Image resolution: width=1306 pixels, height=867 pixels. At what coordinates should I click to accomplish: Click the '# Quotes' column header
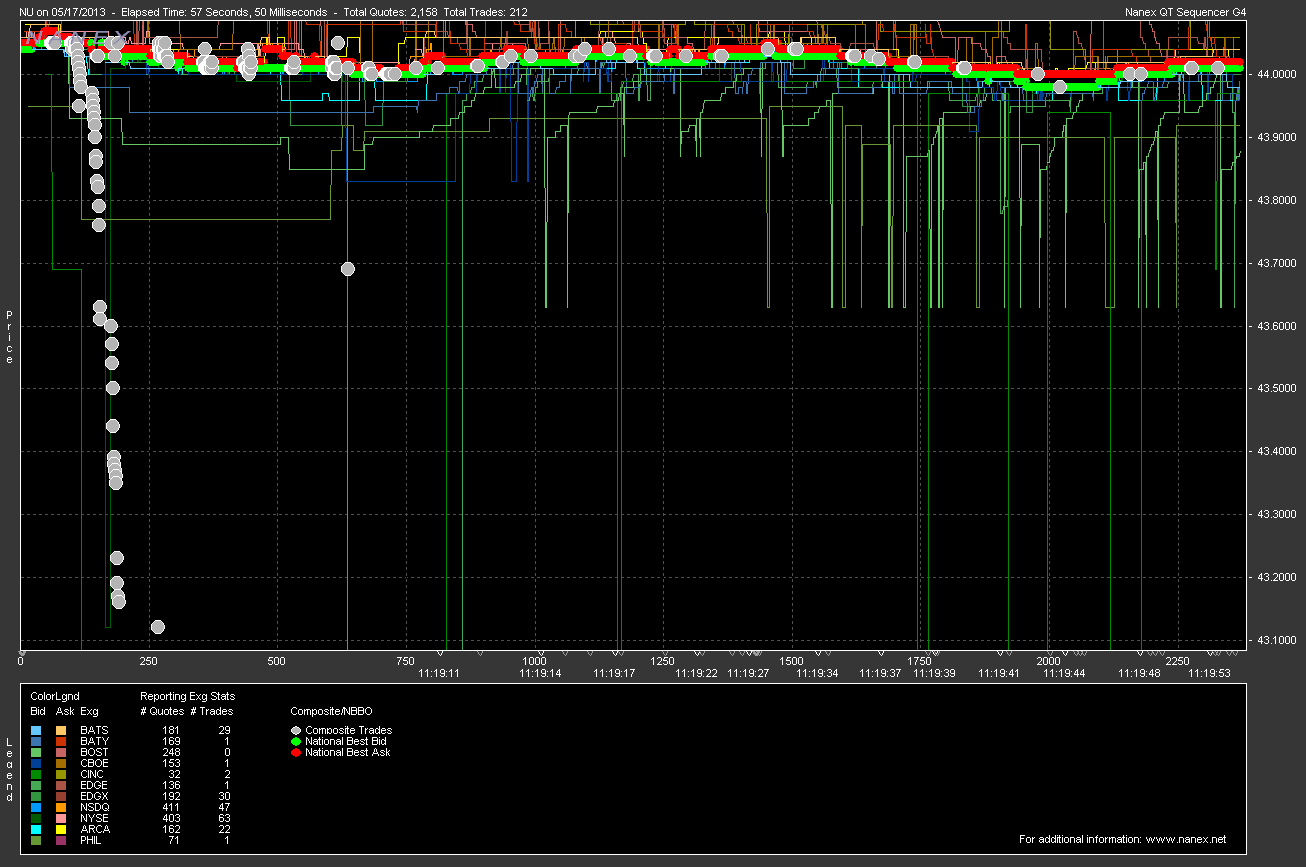pos(161,711)
